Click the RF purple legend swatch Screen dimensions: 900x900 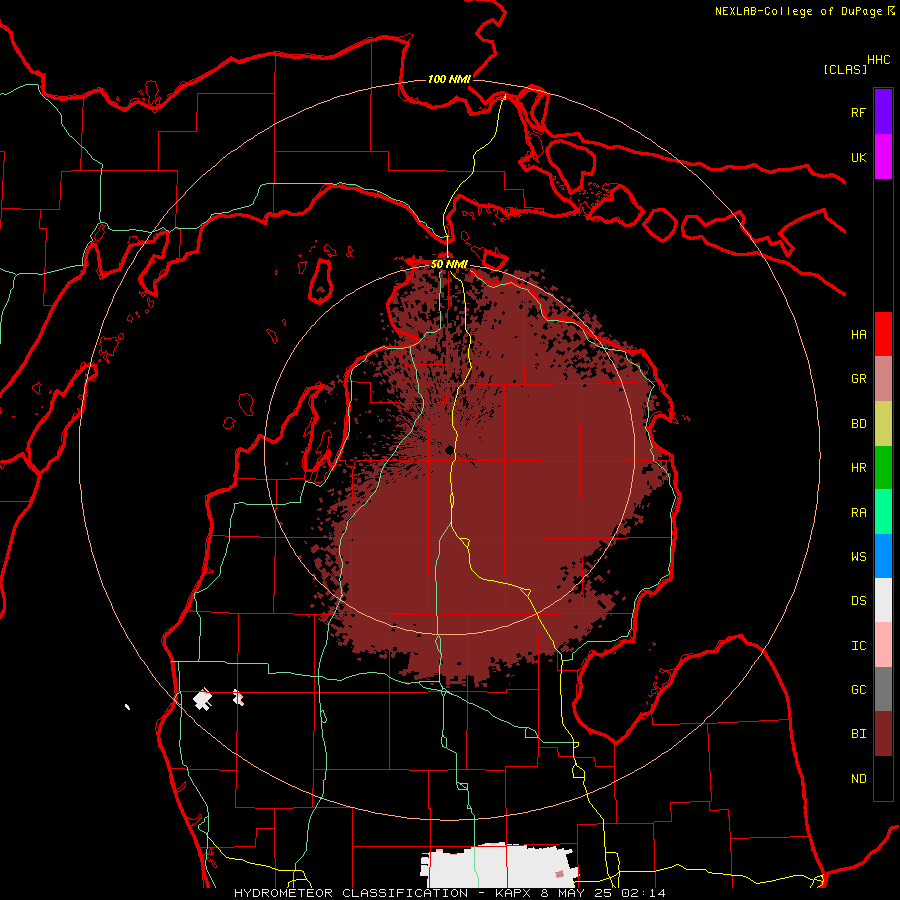883,112
